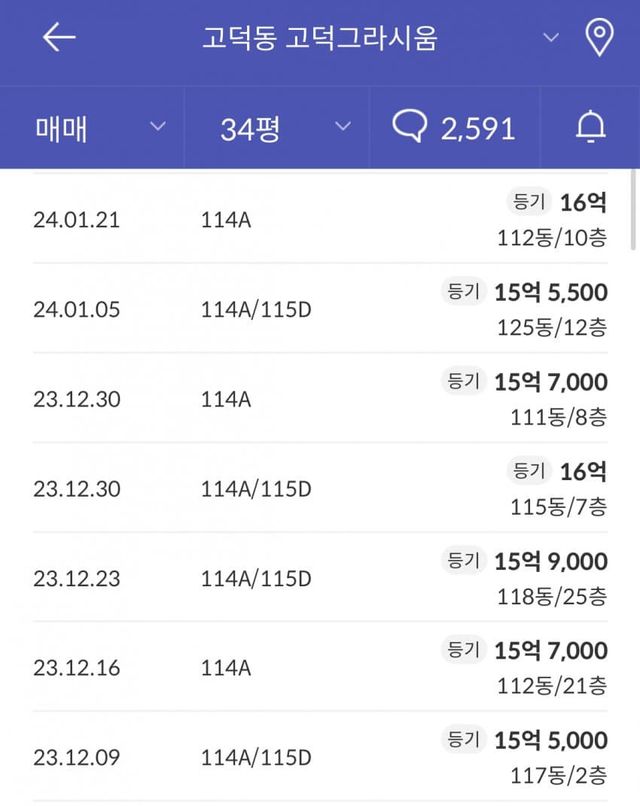Select the 23.12.09 row for 117동/2층
The height and width of the screenshot is (806, 640).
[320, 757]
